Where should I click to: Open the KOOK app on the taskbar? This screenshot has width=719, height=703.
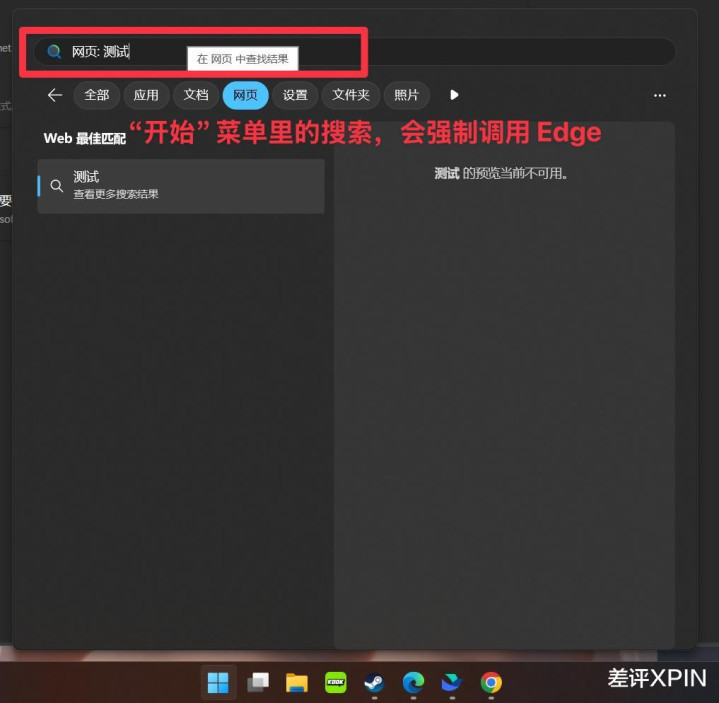point(336,682)
